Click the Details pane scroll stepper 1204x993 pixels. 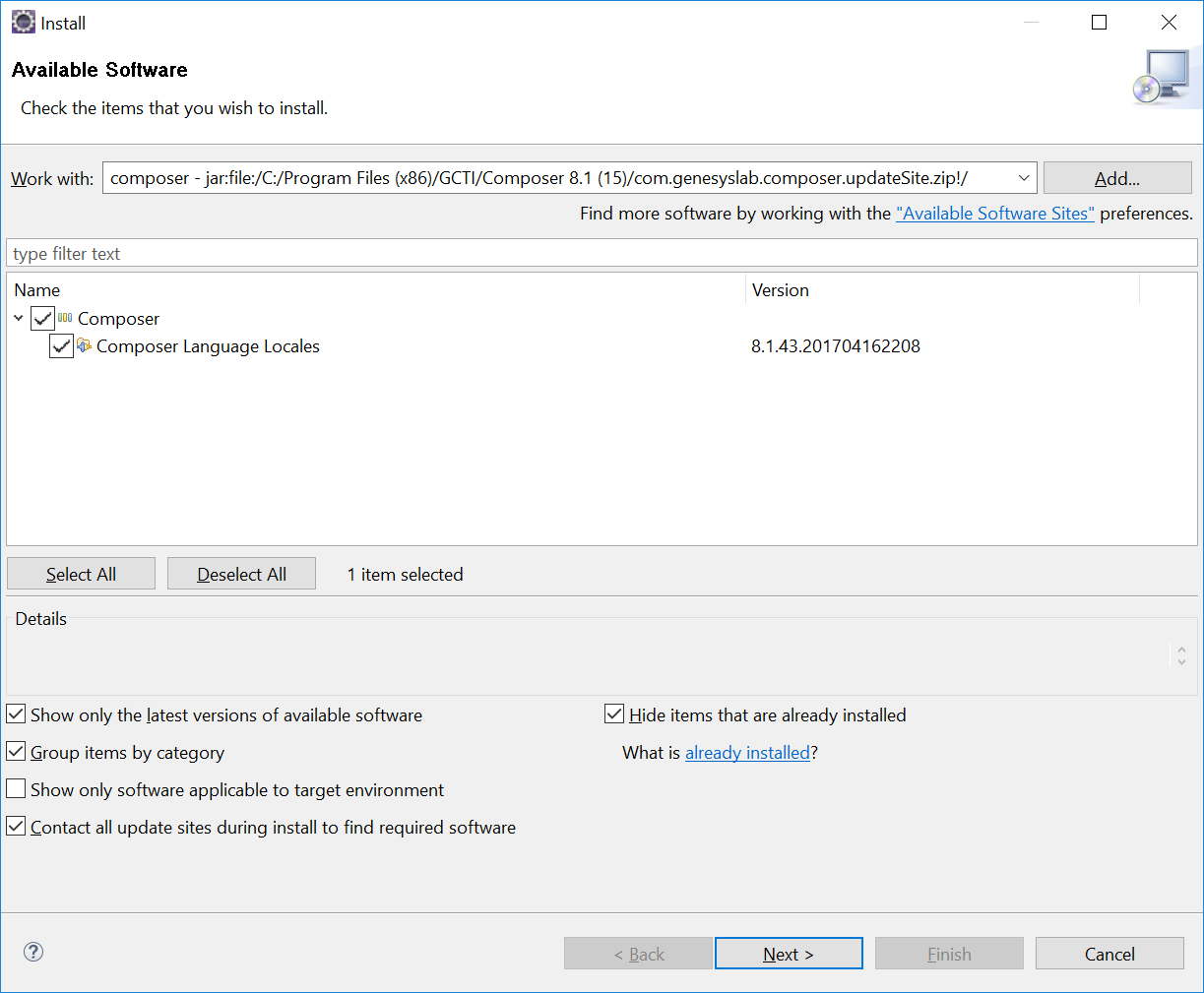[1181, 655]
